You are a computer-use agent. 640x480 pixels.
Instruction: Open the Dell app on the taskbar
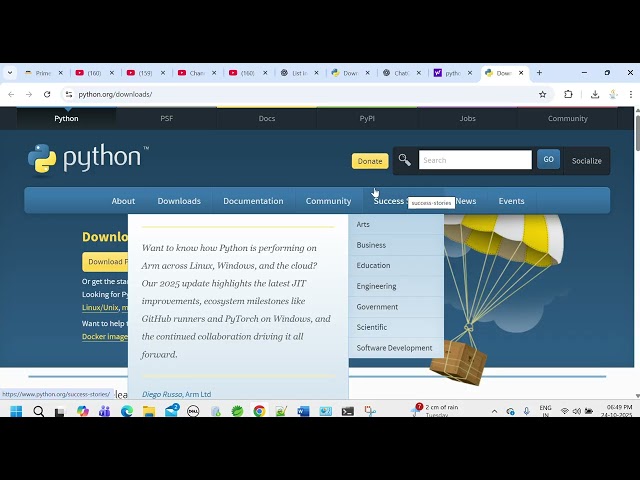pyautogui.click(x=193, y=411)
